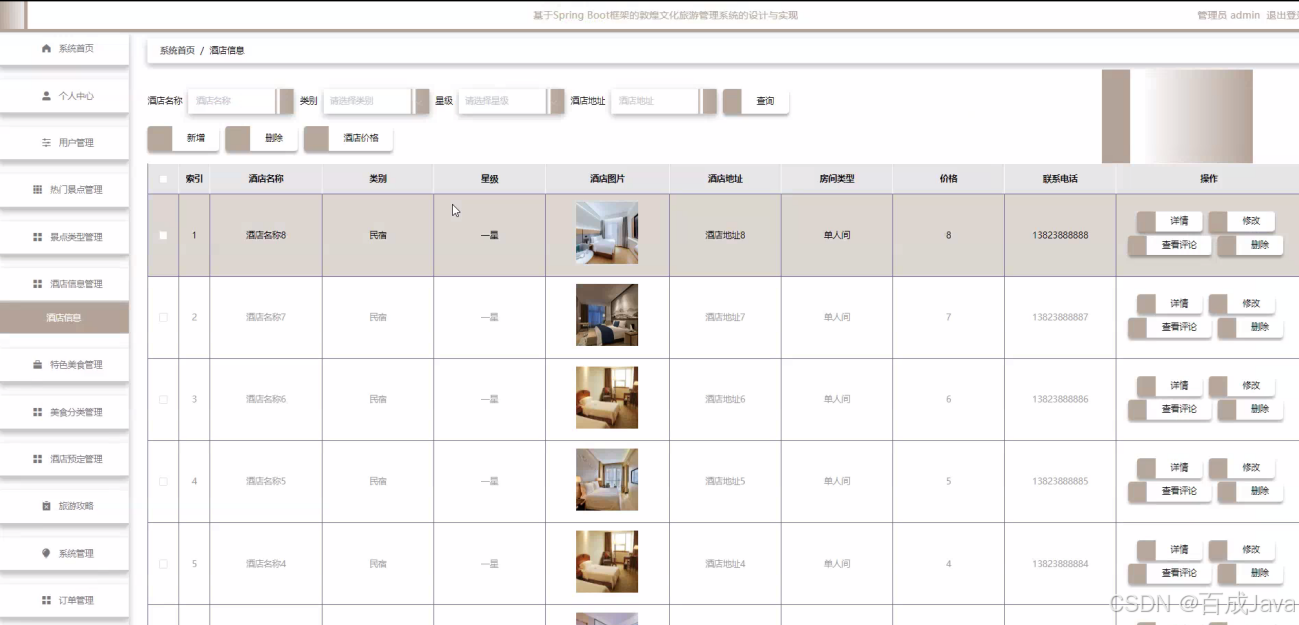Check the checkbox for row 酒店名称7
The width and height of the screenshot is (1299, 625).
(163, 317)
